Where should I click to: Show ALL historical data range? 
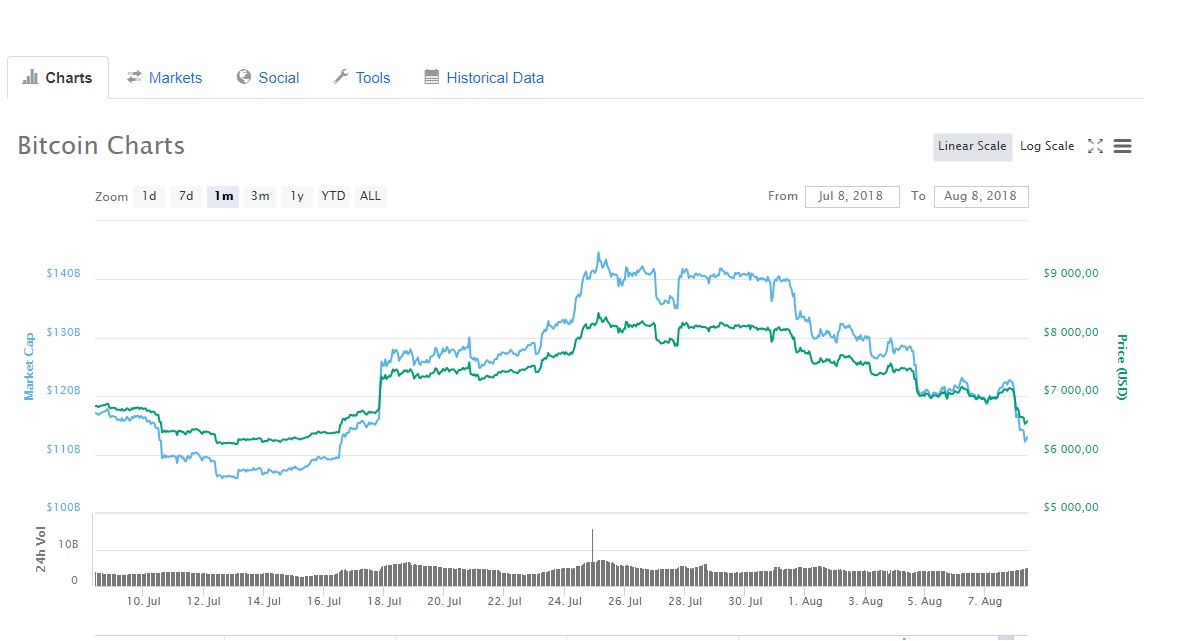(x=370, y=196)
